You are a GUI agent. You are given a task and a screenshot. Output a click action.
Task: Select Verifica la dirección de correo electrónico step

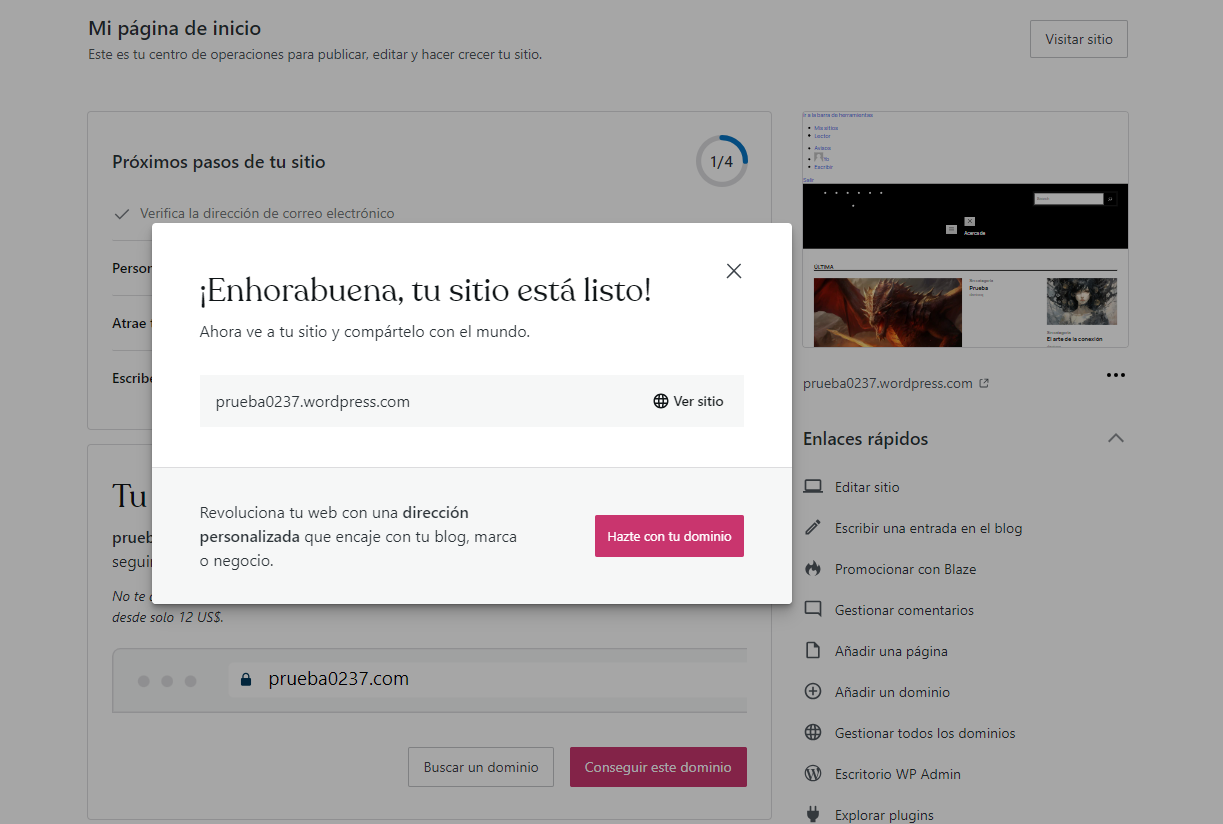267,213
